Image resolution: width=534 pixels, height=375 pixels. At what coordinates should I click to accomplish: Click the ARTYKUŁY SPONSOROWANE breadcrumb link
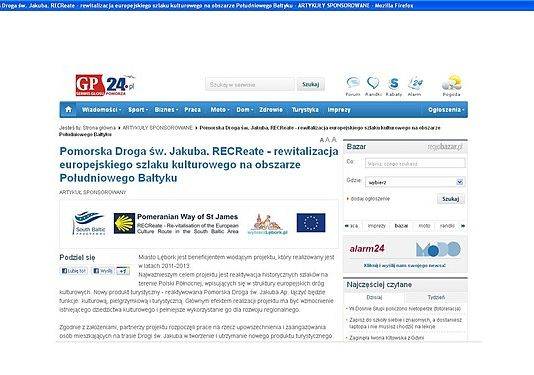[157, 128]
